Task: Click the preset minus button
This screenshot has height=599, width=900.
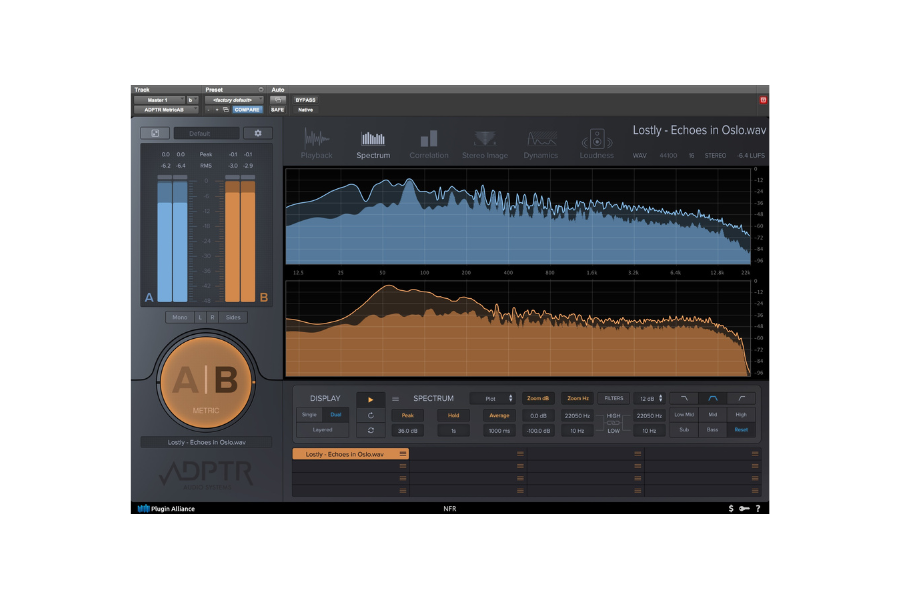Action: click(x=208, y=110)
